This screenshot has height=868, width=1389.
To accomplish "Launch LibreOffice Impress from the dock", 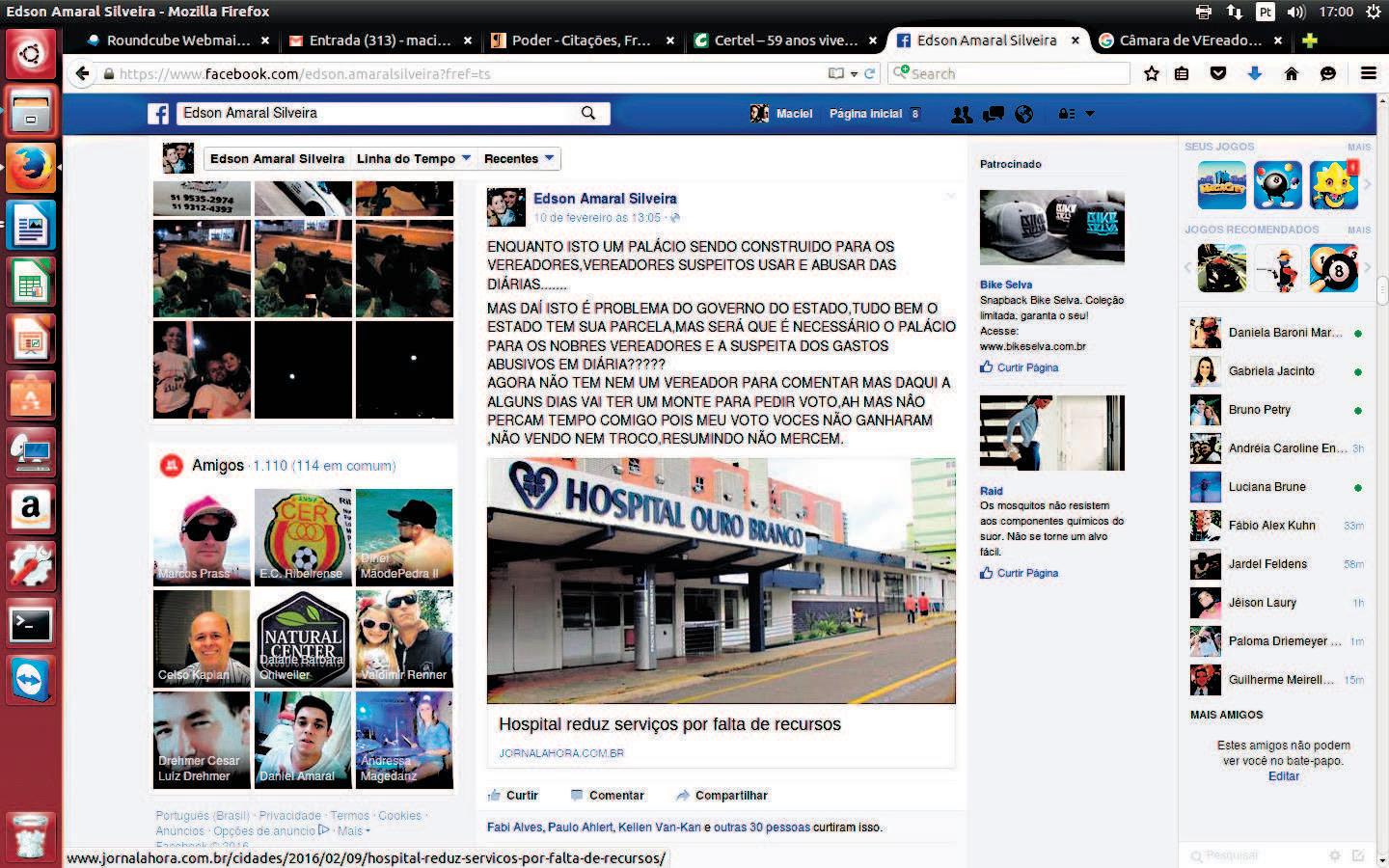I will coord(31,339).
